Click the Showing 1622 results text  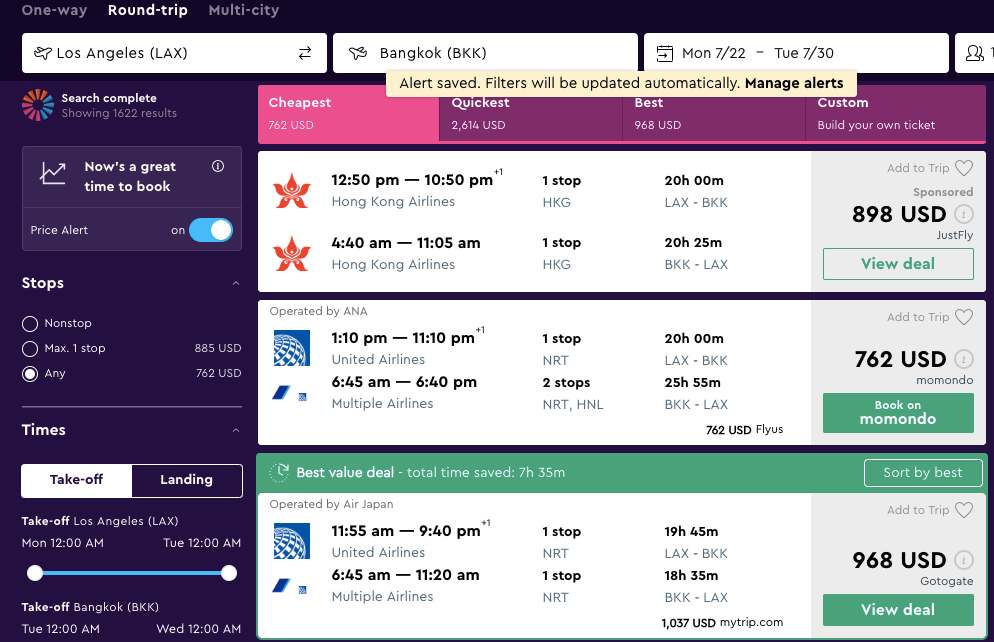coord(119,113)
